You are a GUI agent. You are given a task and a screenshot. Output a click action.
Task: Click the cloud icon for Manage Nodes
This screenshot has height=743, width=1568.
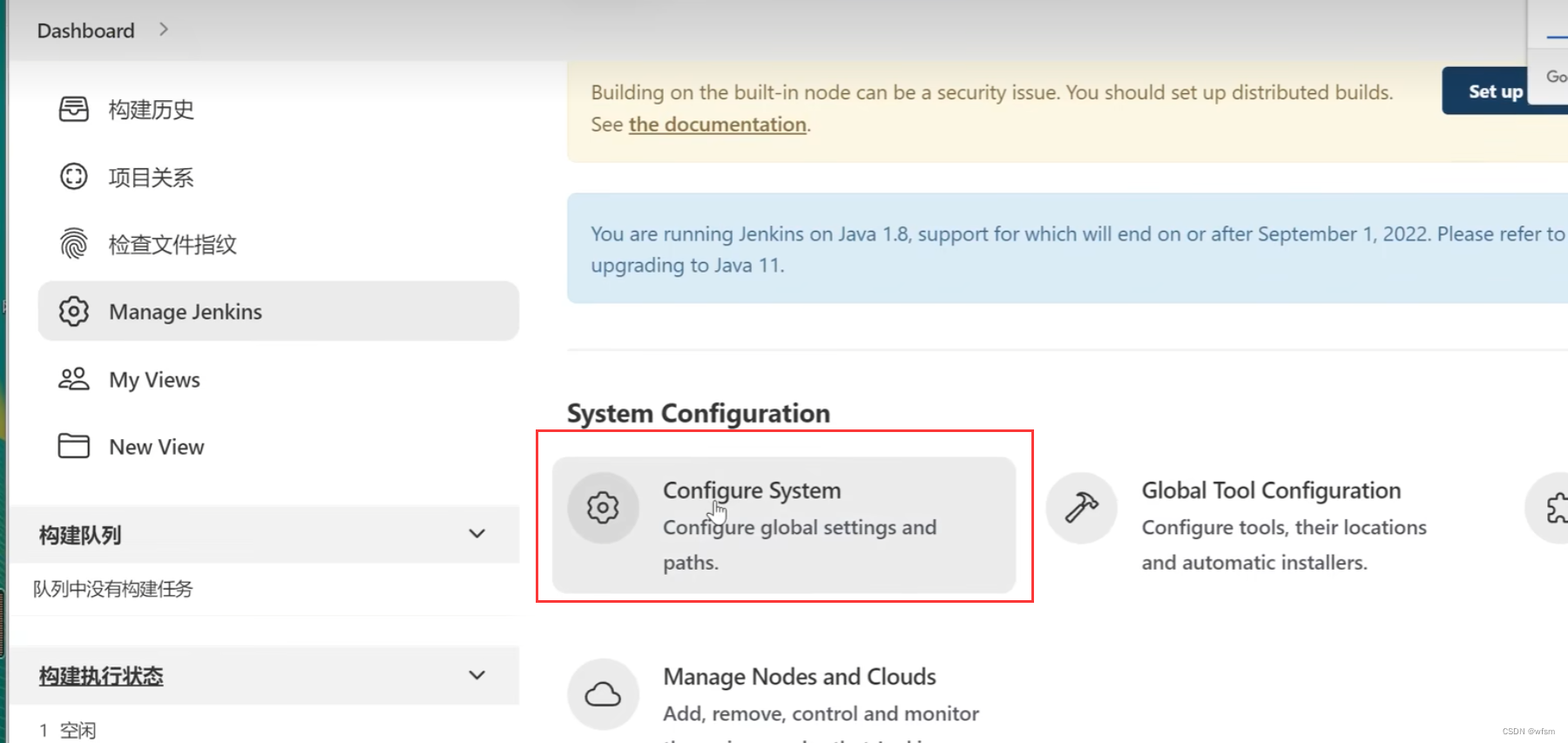pyautogui.click(x=603, y=694)
